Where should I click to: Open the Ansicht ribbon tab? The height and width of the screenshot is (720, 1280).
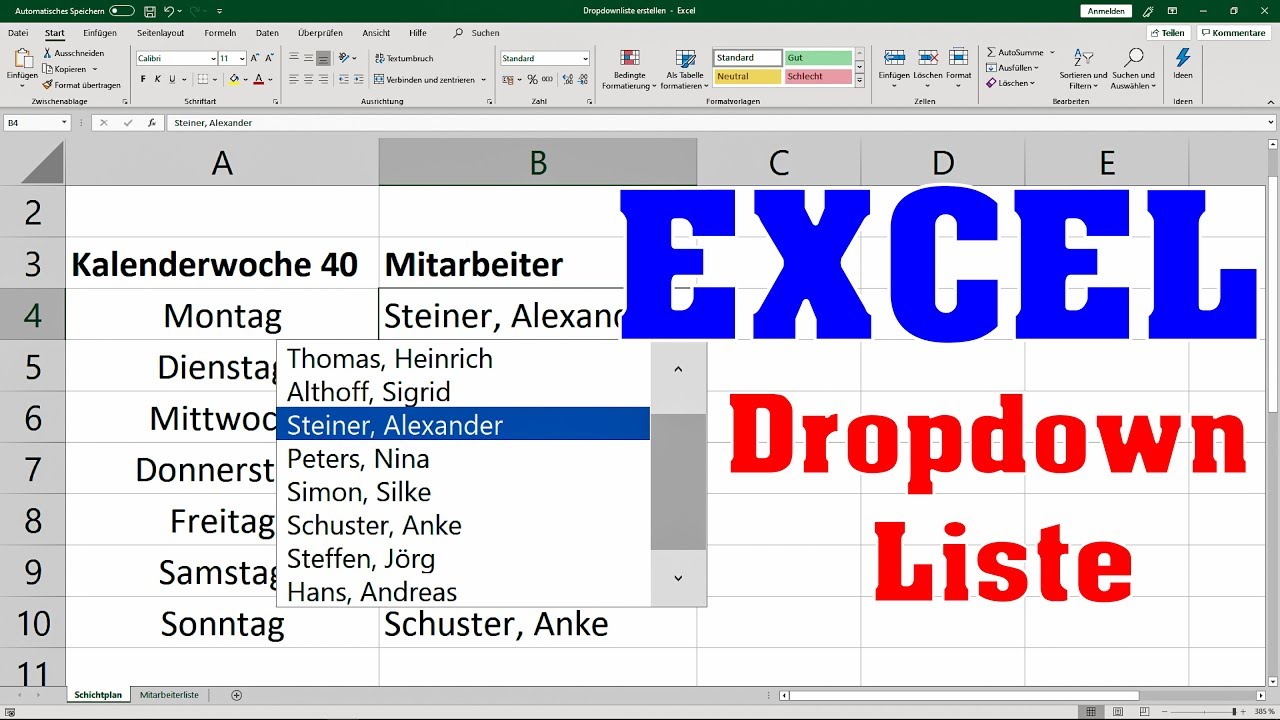pyautogui.click(x=376, y=33)
